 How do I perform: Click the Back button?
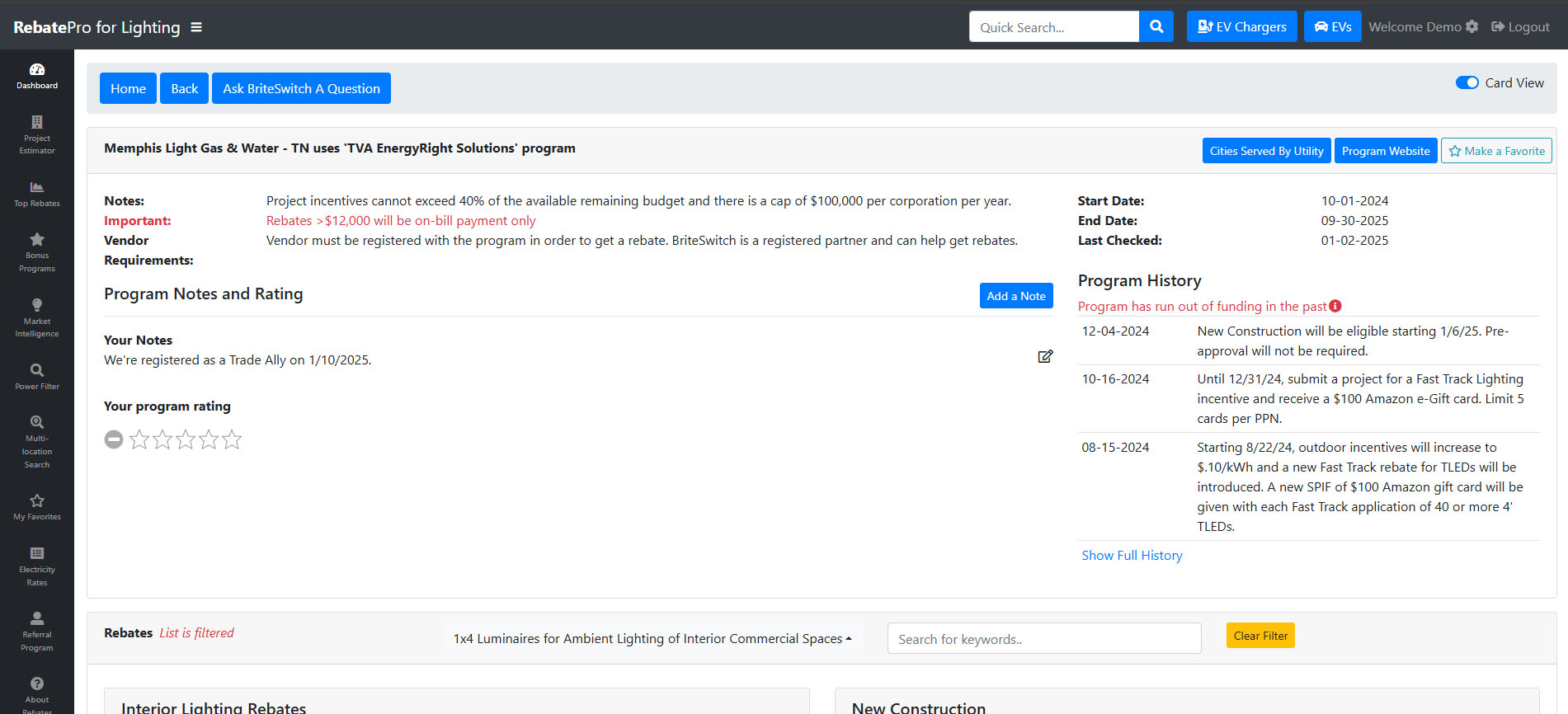(184, 88)
